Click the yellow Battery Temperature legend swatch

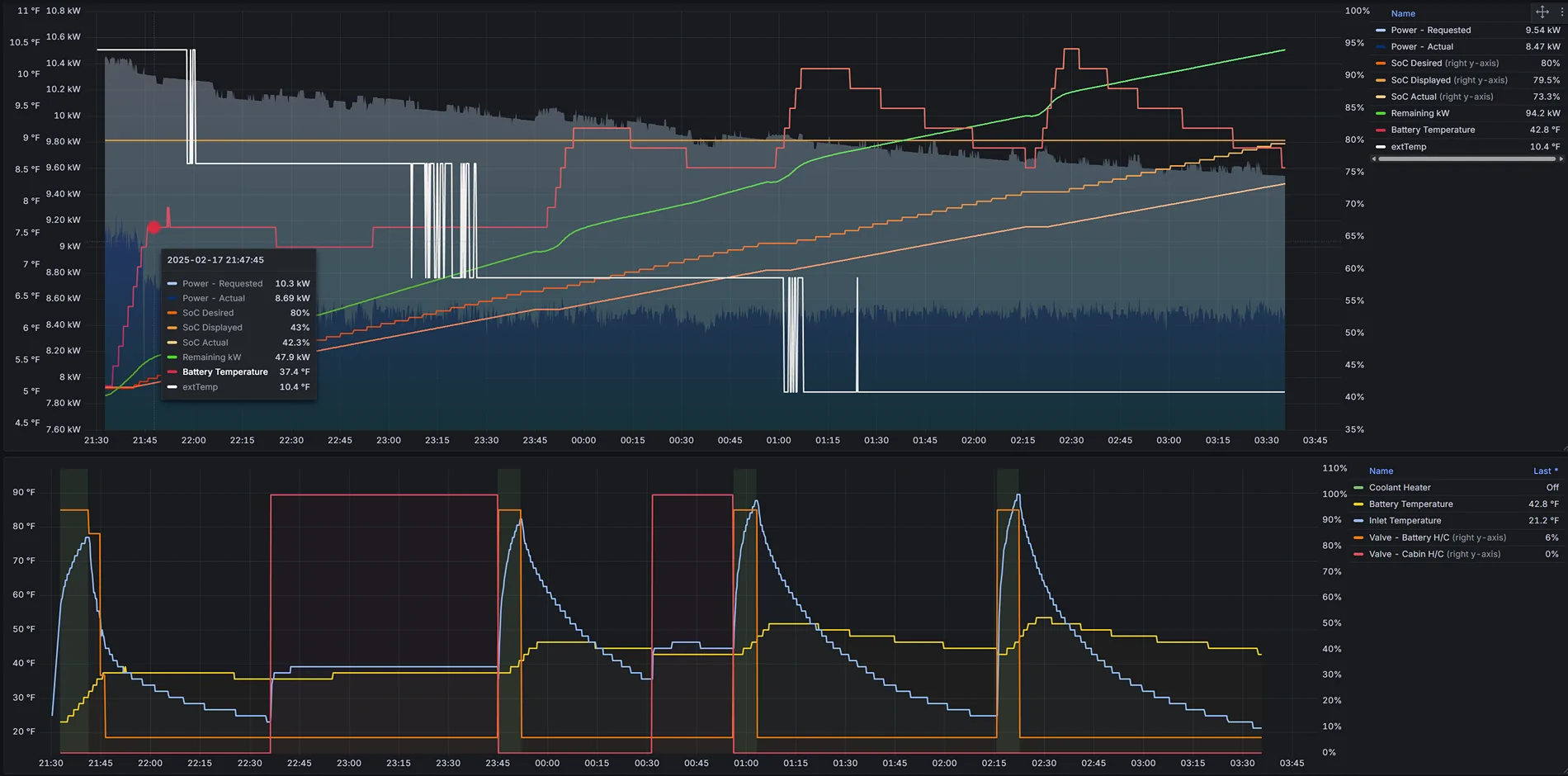(1358, 504)
